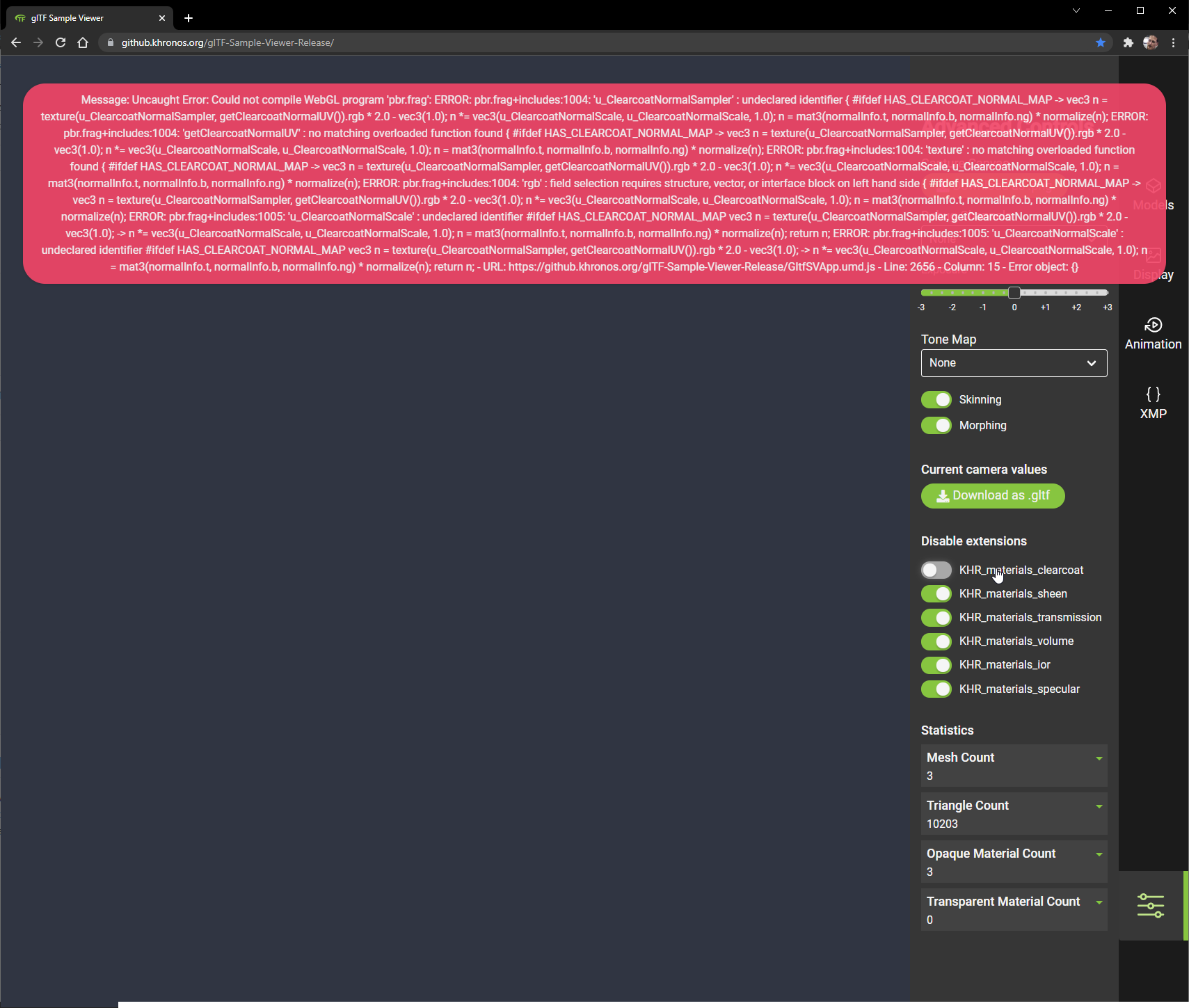
Task: Disable the Skinning toggle
Action: (936, 399)
